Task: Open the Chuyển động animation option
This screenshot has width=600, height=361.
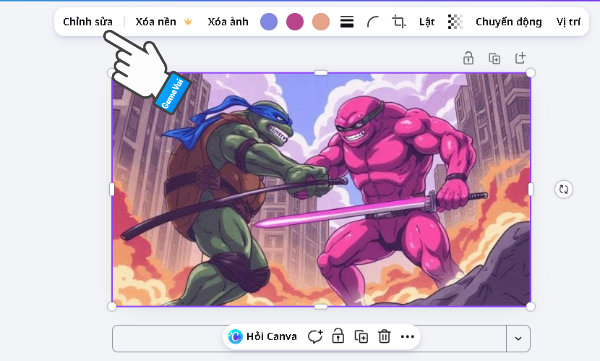Action: [x=509, y=22]
